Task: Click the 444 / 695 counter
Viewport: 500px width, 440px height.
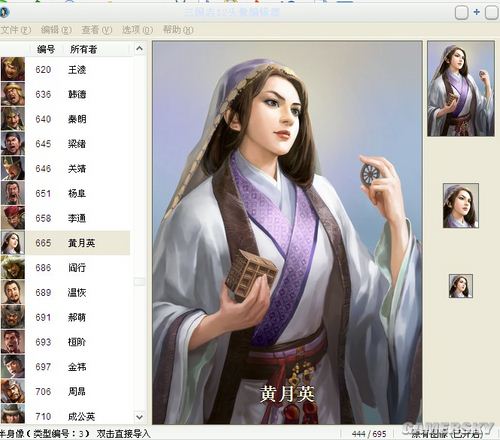Action: (369, 434)
